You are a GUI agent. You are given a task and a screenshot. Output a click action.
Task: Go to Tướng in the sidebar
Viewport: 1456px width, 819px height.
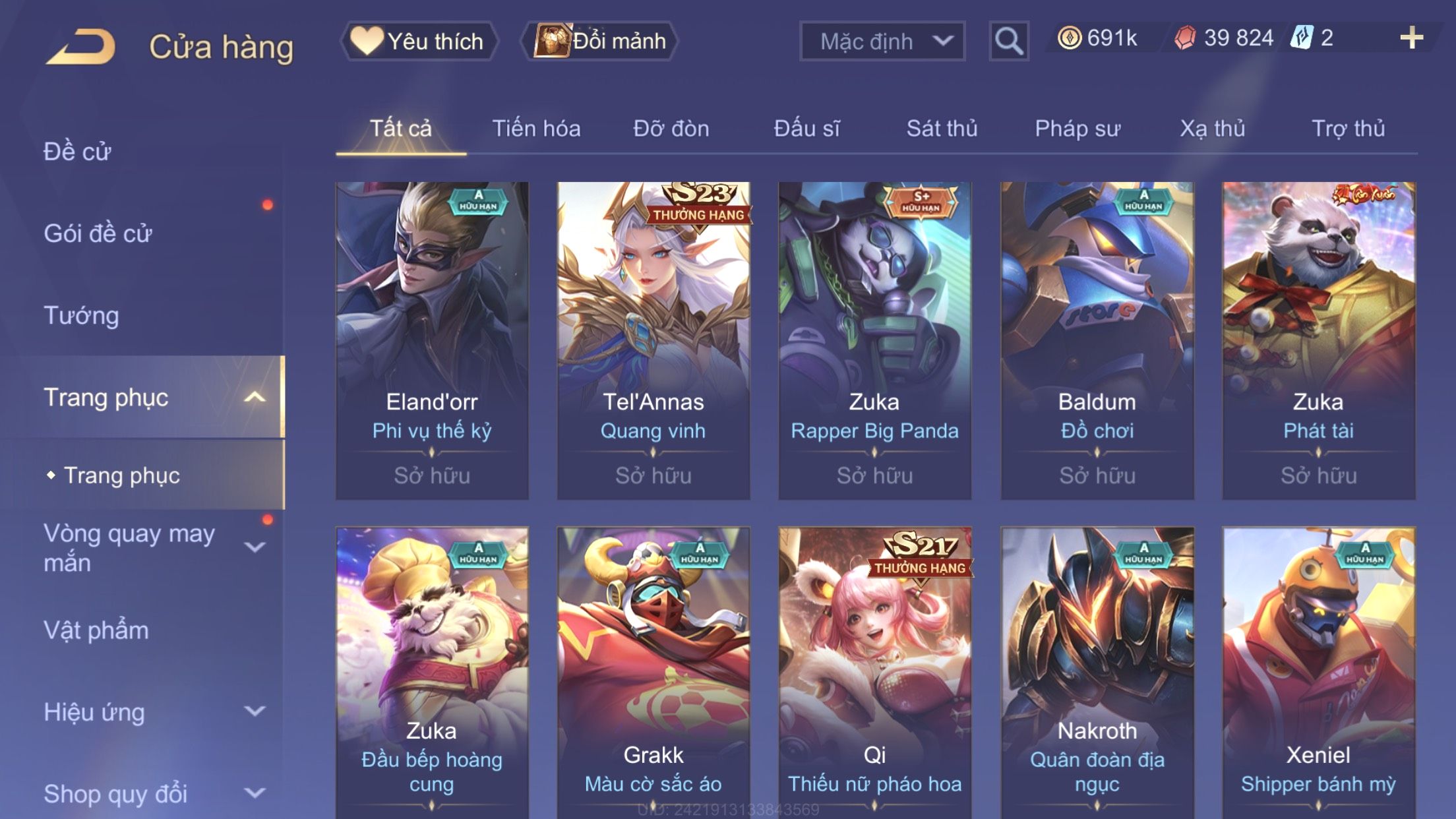coord(81,315)
